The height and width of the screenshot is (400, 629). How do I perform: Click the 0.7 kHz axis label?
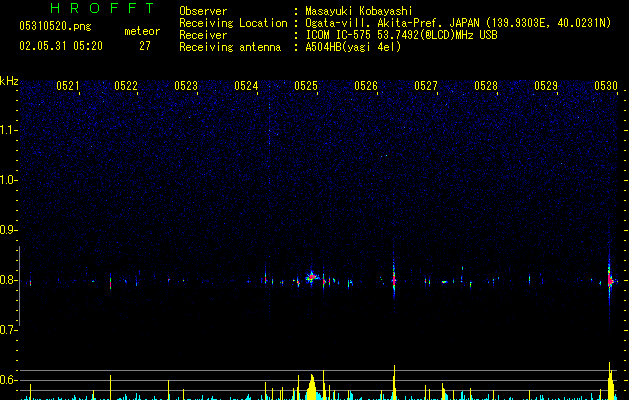9,330
